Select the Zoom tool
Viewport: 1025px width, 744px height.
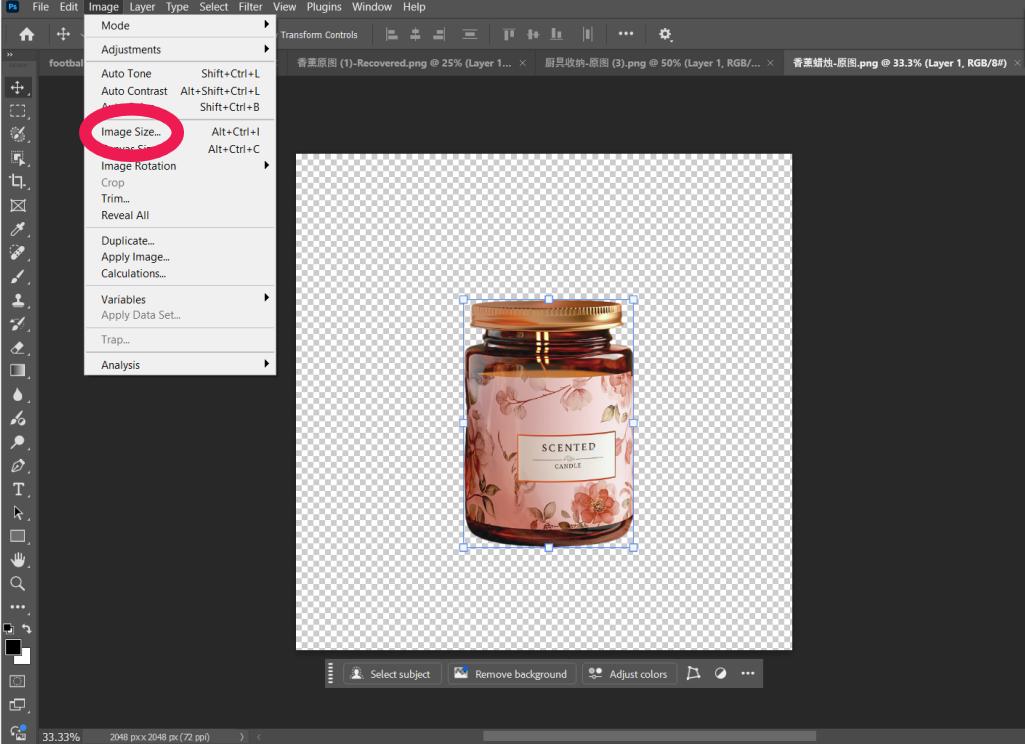pos(18,583)
